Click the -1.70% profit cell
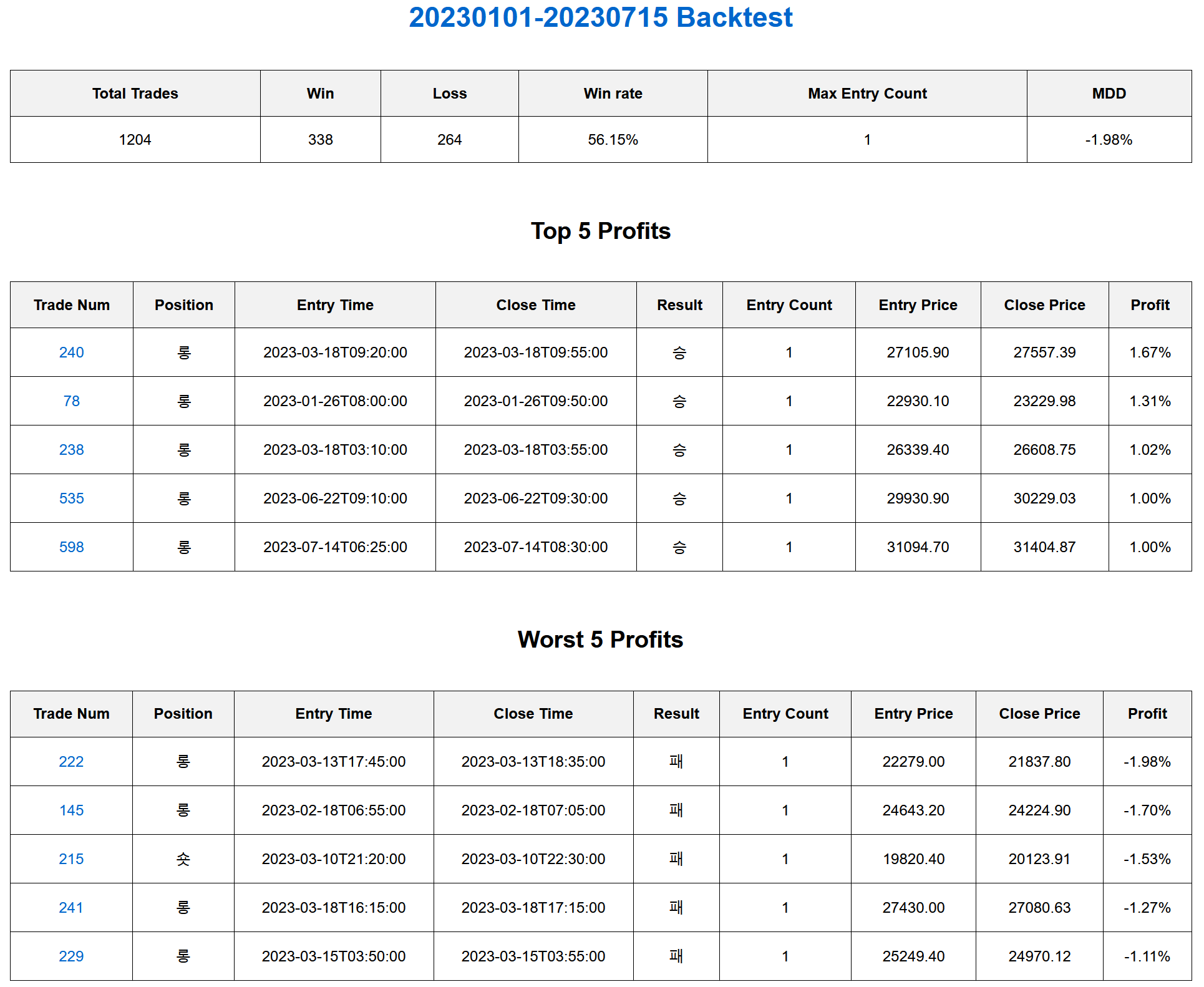 pyautogui.click(x=1147, y=810)
